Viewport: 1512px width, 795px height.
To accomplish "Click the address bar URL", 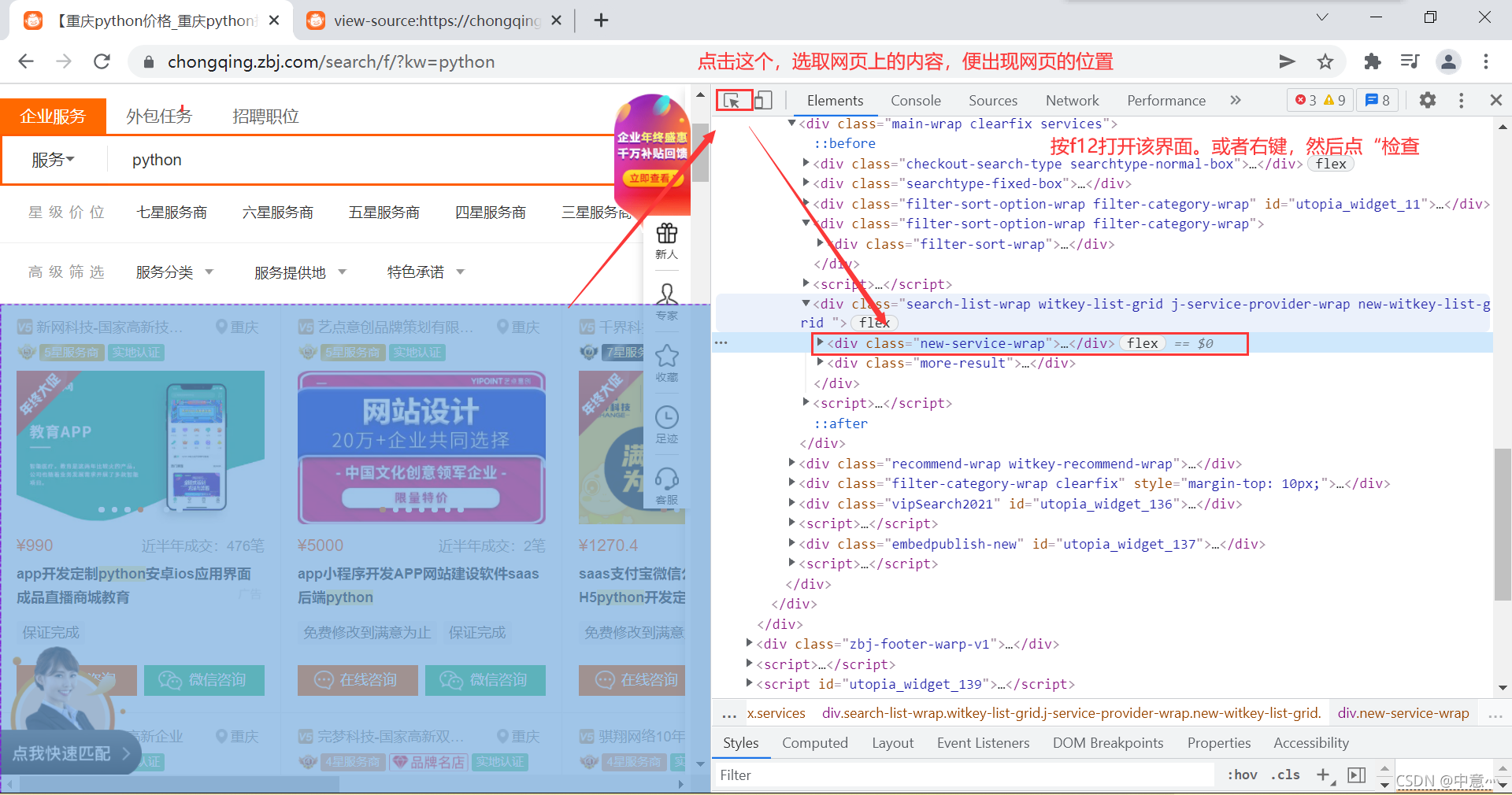I will (331, 61).
